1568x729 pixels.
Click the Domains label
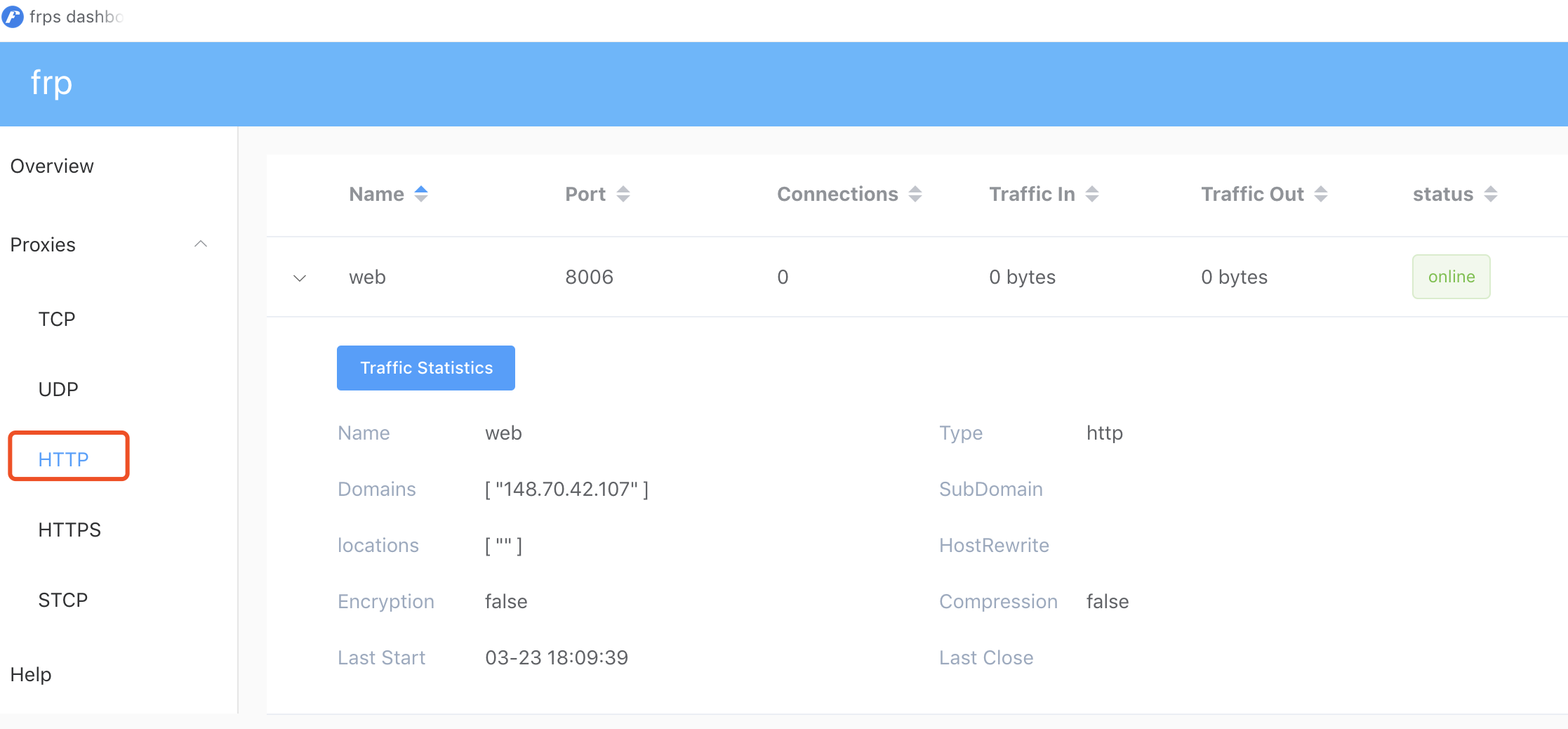click(377, 489)
